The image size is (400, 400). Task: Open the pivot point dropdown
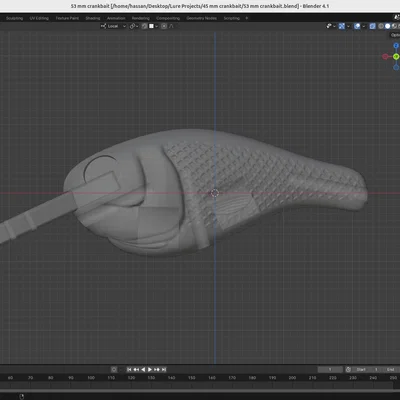[134, 26]
